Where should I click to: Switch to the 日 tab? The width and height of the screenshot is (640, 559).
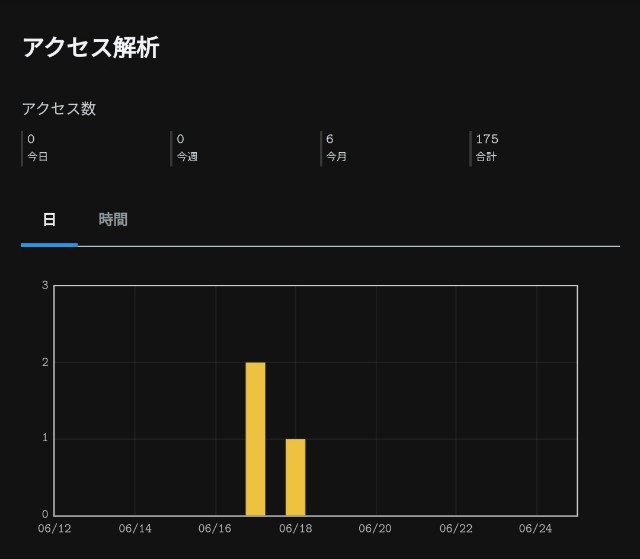[x=49, y=220]
